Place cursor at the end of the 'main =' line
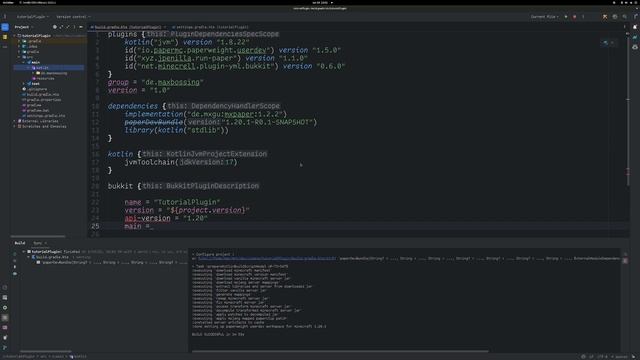The image size is (640, 360). [154, 226]
